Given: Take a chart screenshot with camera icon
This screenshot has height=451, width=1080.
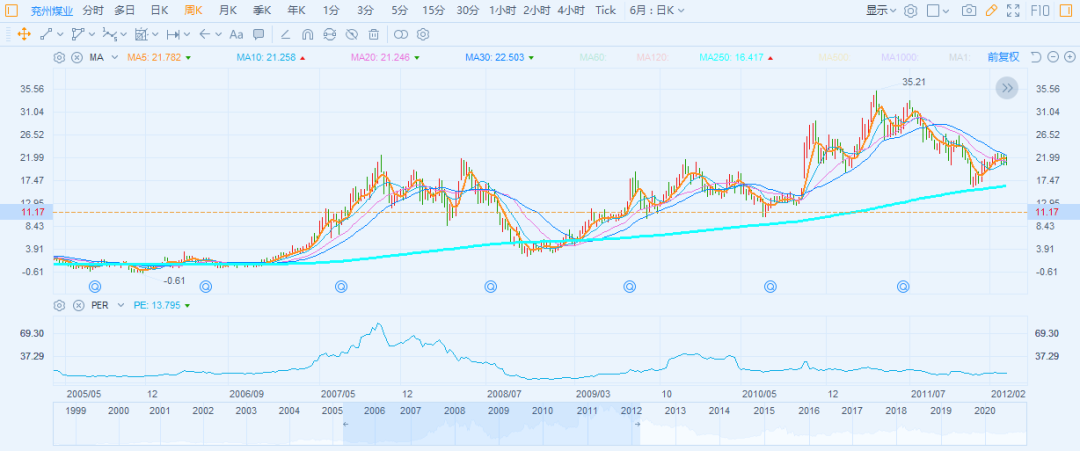Looking at the screenshot, I should coord(968,10).
